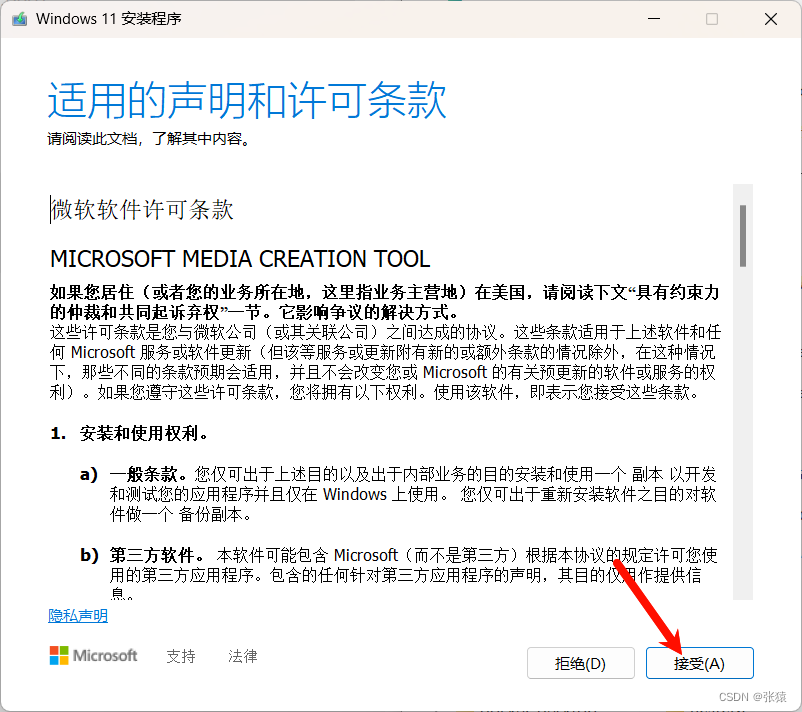Click the heading 微软软件许可条款
Viewport: 802px width, 712px height.
pos(142,210)
